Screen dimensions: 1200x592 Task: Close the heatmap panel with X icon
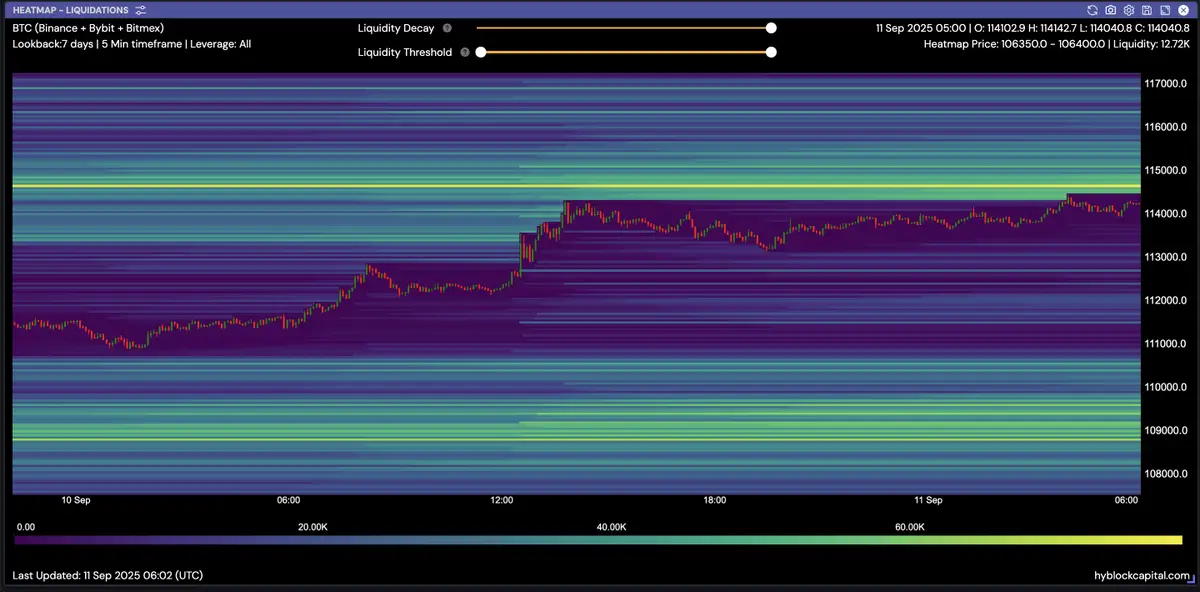coord(1182,10)
